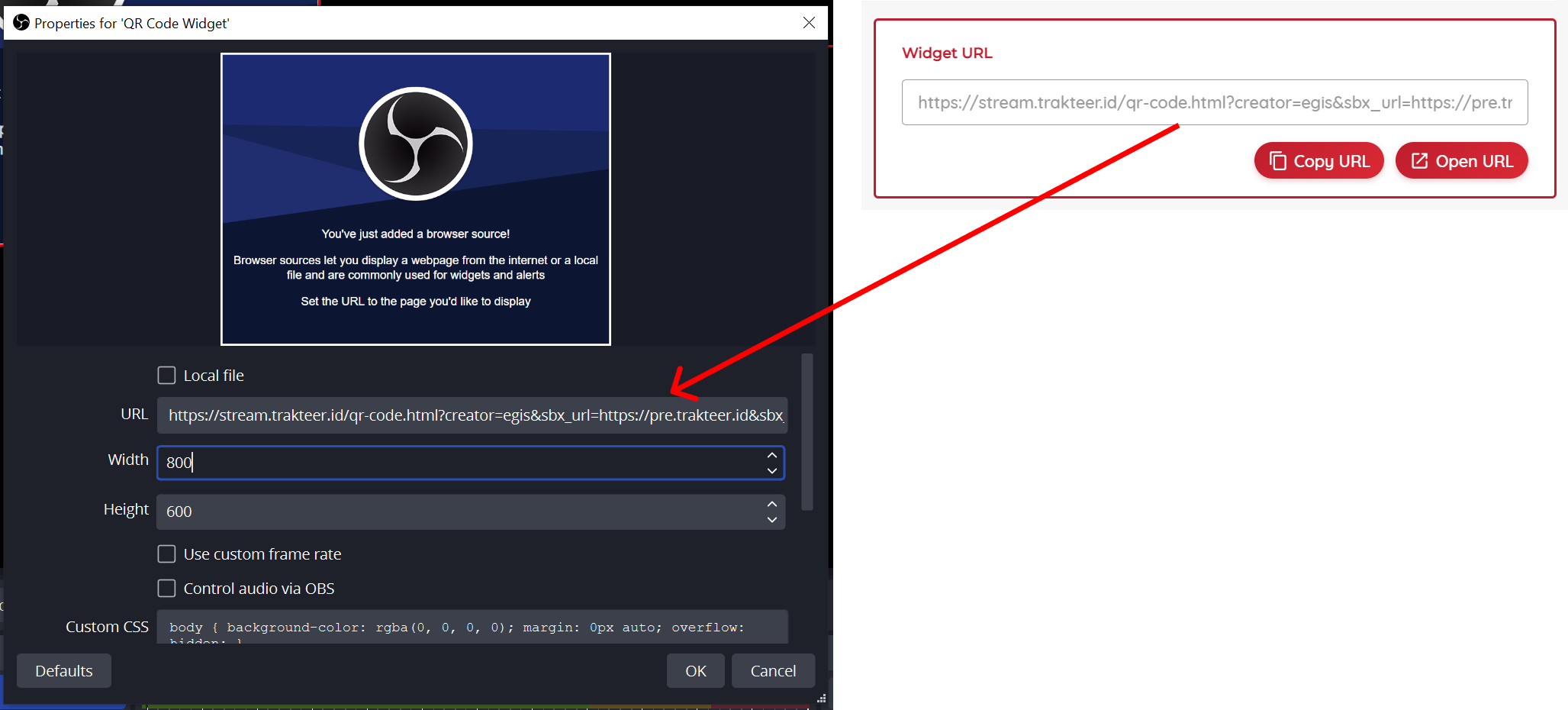Enable the Local file checkbox

(166, 375)
